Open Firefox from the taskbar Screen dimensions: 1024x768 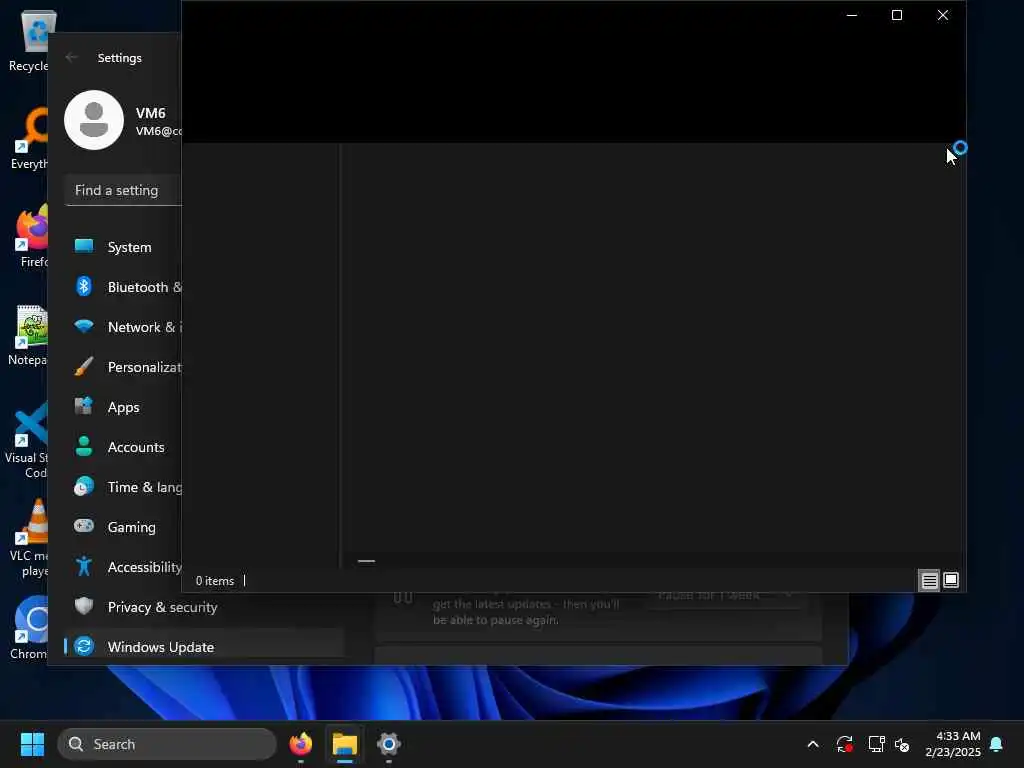click(300, 744)
